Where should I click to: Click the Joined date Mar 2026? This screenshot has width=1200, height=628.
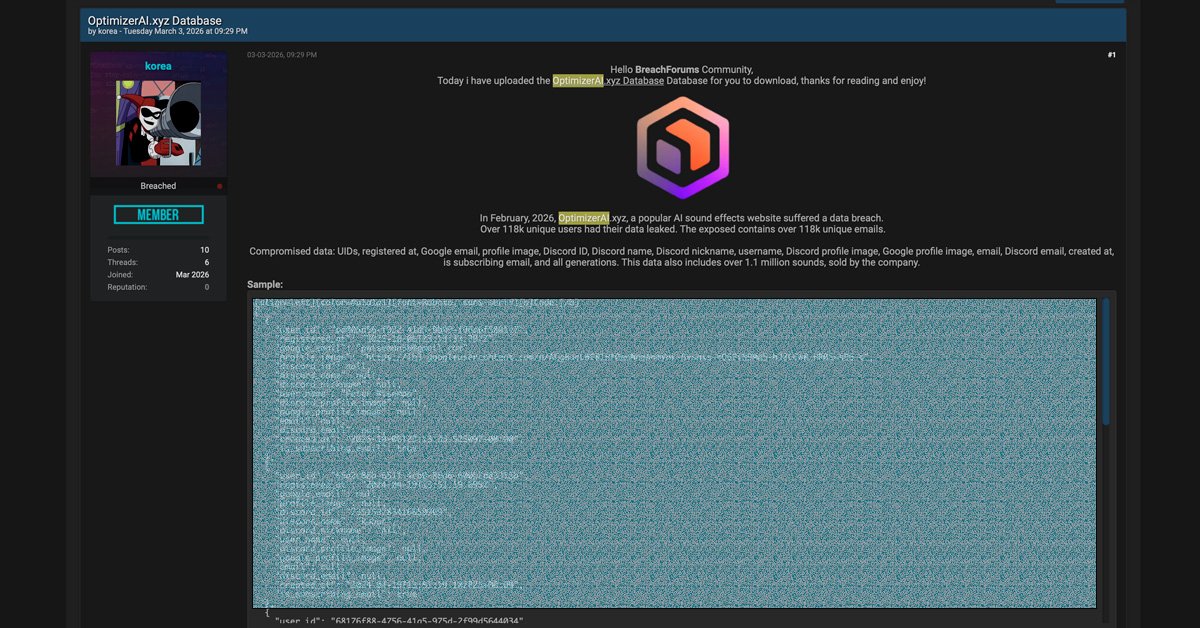coord(192,275)
